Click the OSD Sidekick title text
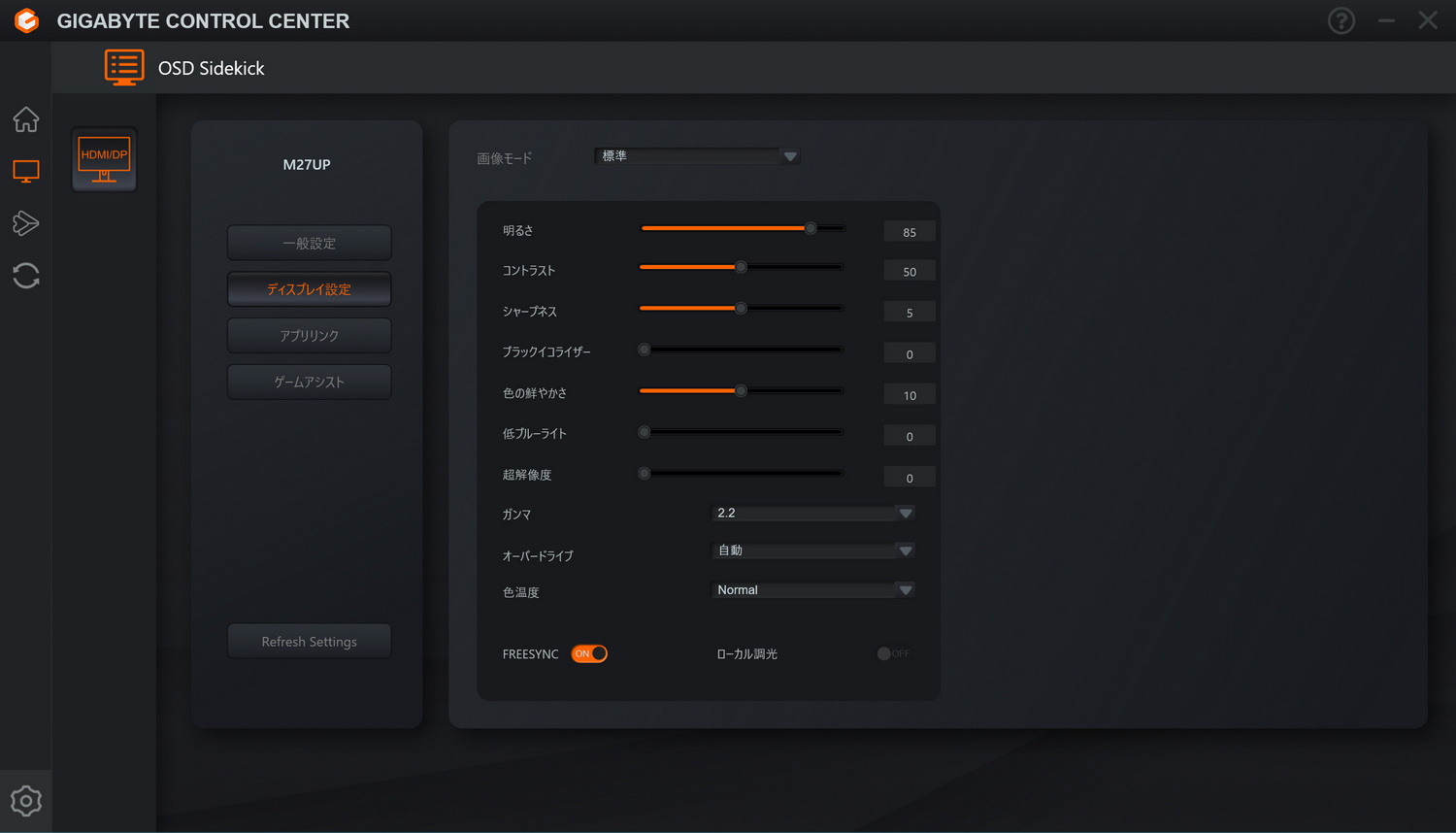This screenshot has height=833, width=1456. pos(212,68)
